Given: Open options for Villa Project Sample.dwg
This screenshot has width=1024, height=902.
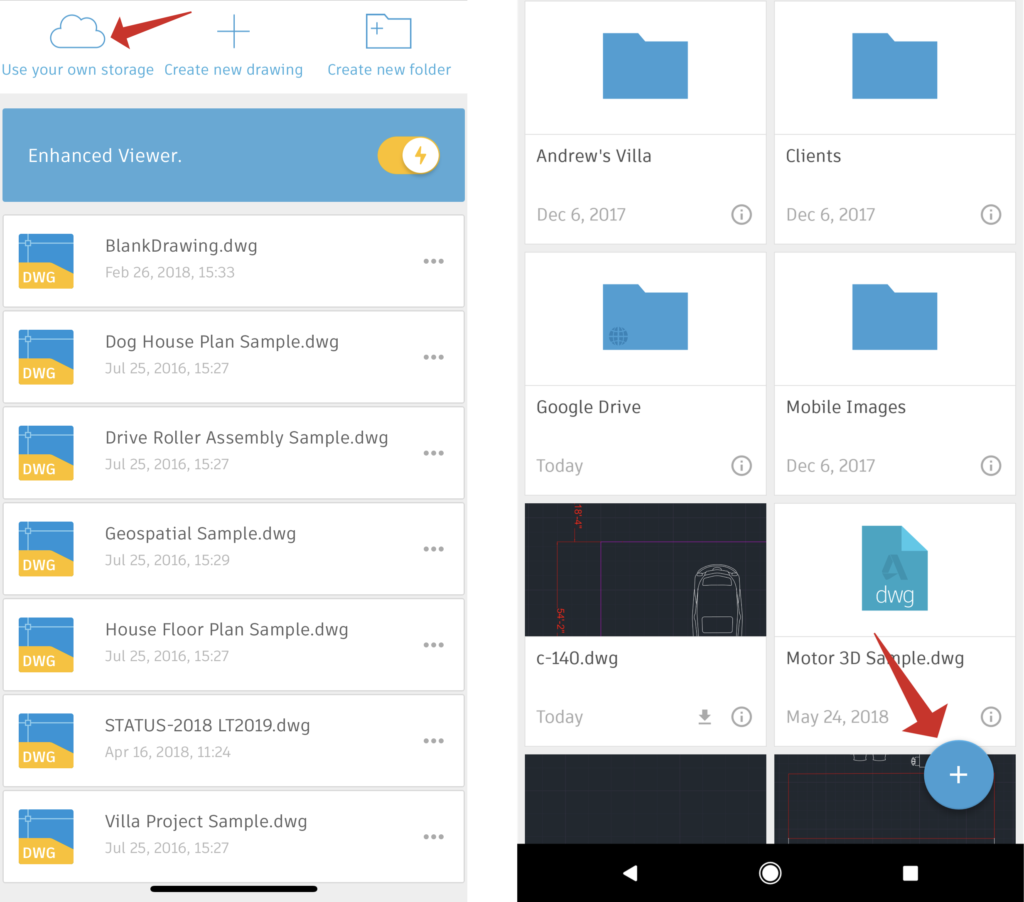Looking at the screenshot, I should (433, 837).
